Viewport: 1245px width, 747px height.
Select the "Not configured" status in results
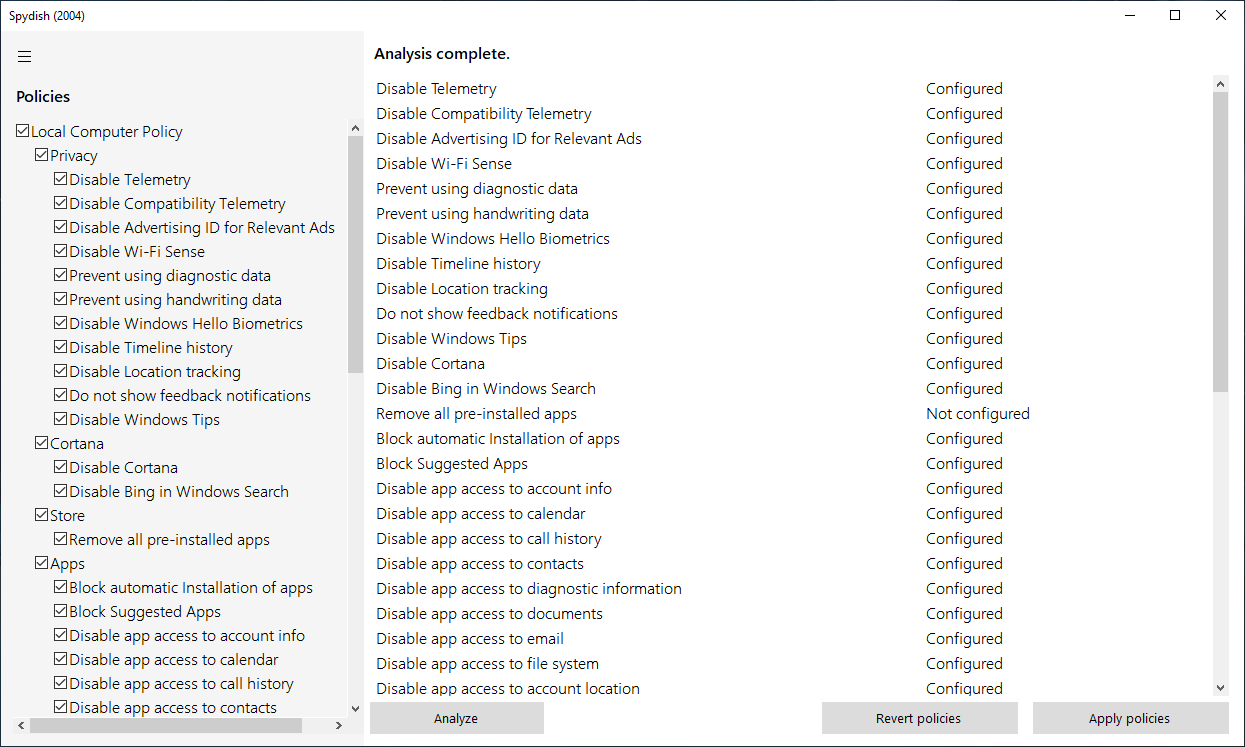[x=977, y=413]
